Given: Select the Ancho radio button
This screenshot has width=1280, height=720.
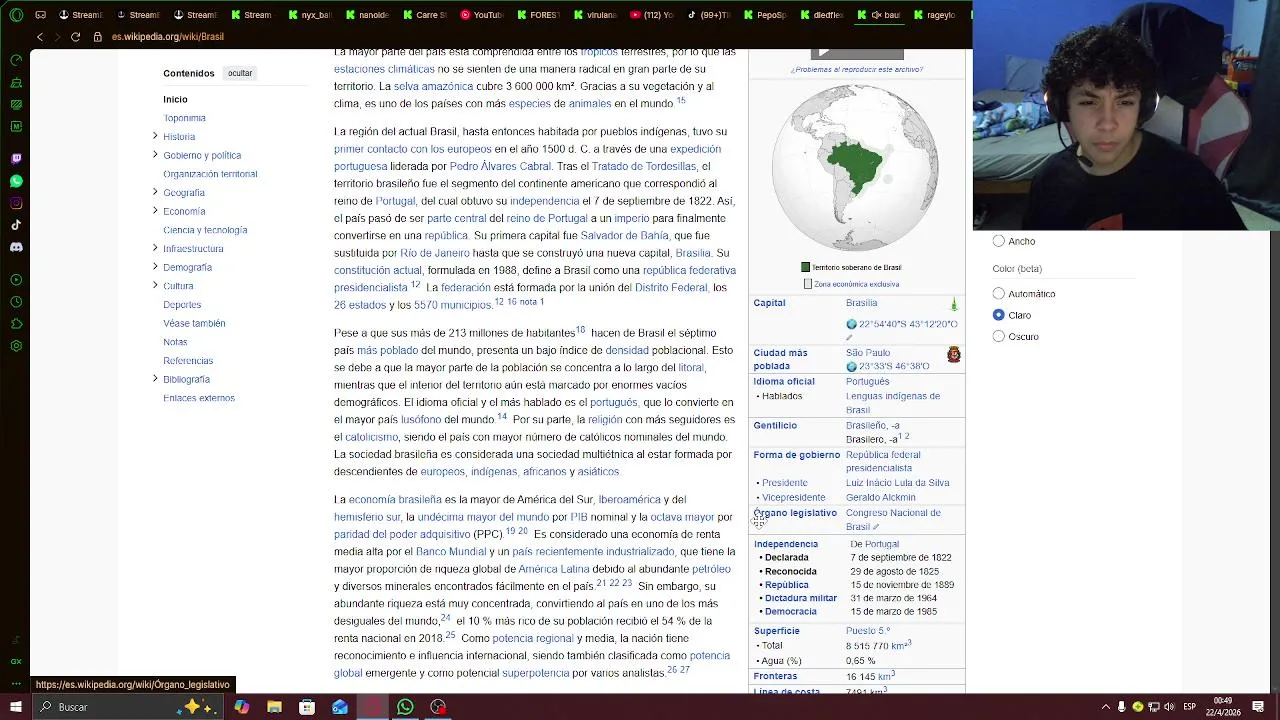Looking at the screenshot, I should pos(998,241).
